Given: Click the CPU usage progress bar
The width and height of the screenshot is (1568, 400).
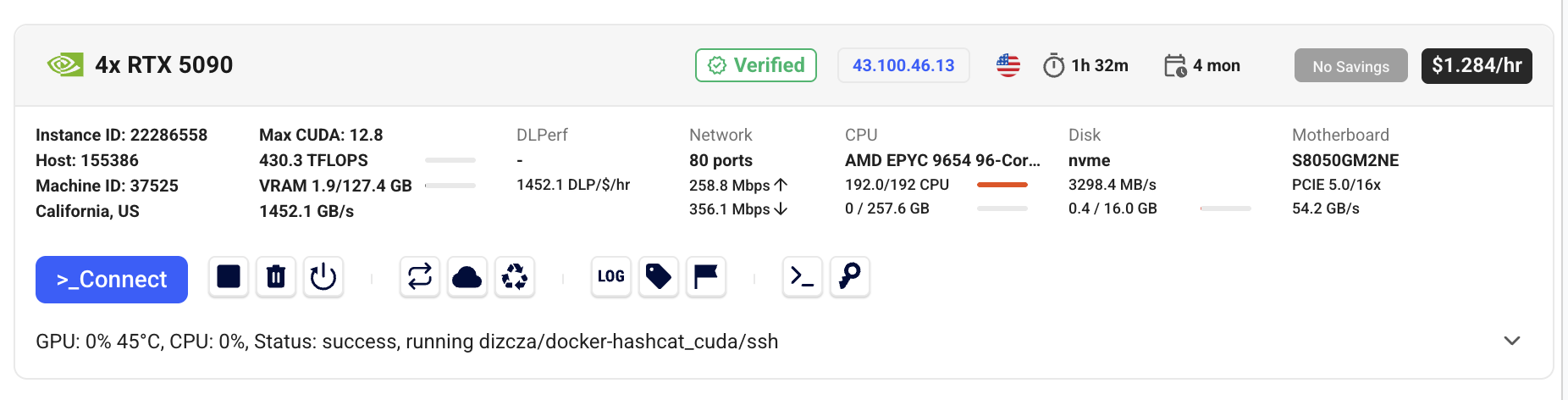Looking at the screenshot, I should click(x=1002, y=185).
